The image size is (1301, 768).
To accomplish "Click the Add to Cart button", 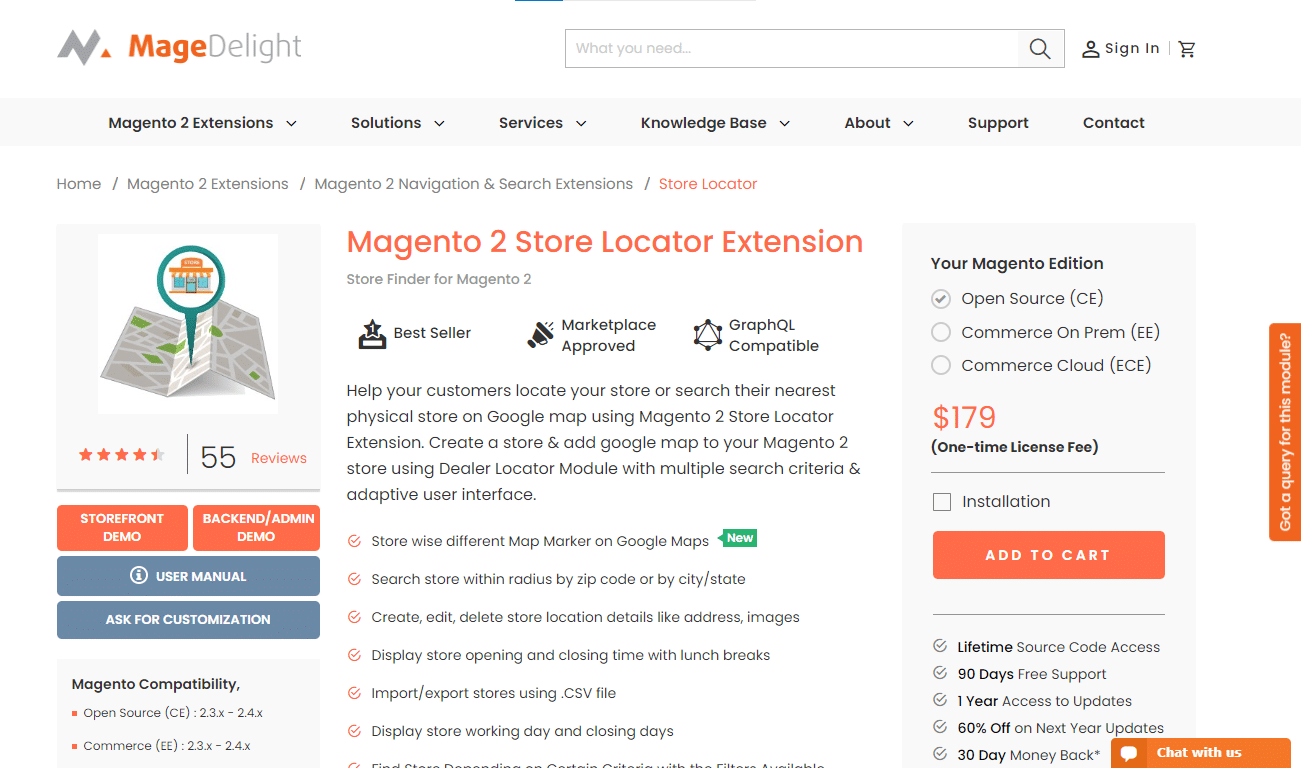I will click(1048, 555).
